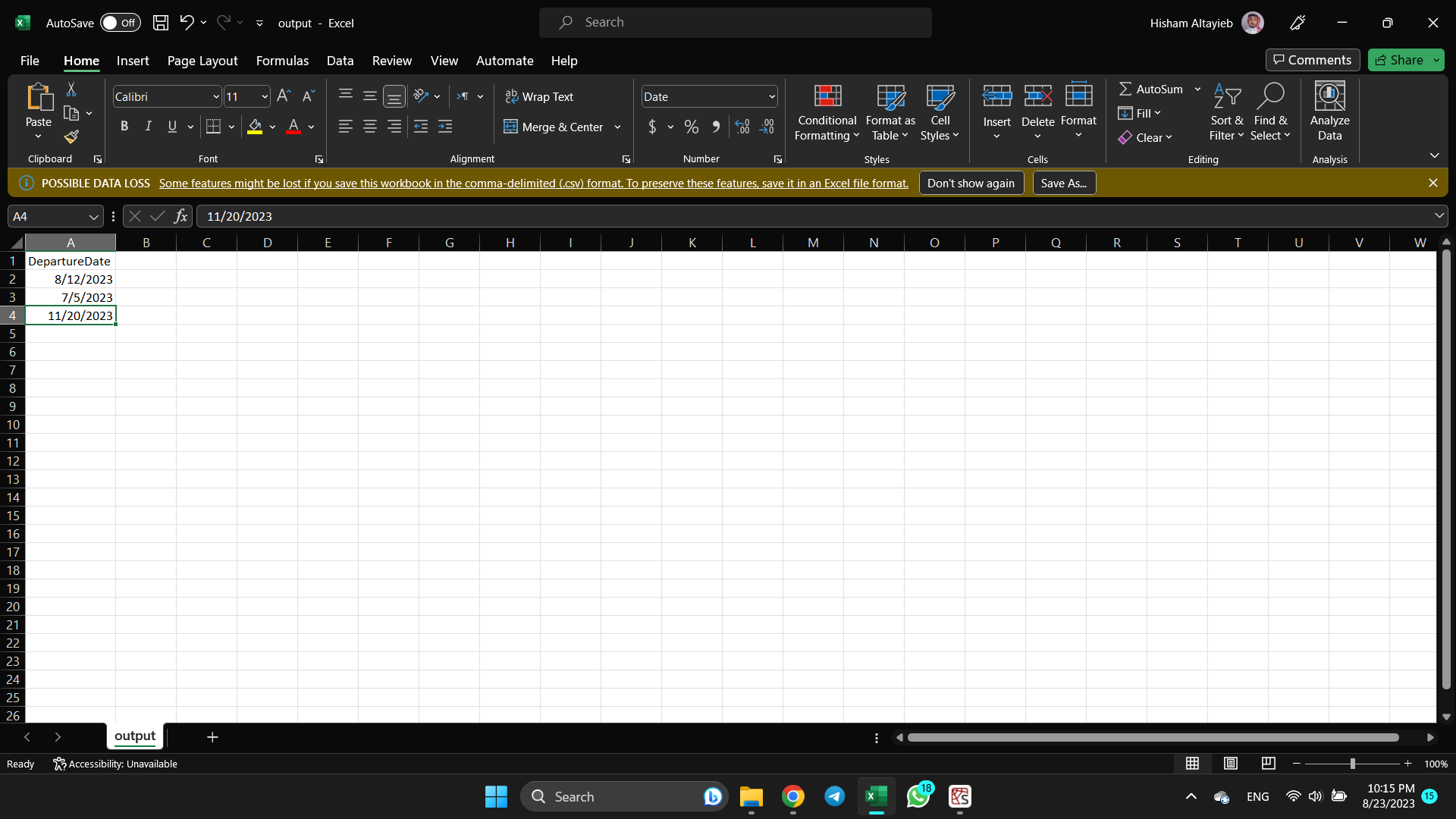Apply Percent Style format
1456x819 pixels.
(691, 127)
